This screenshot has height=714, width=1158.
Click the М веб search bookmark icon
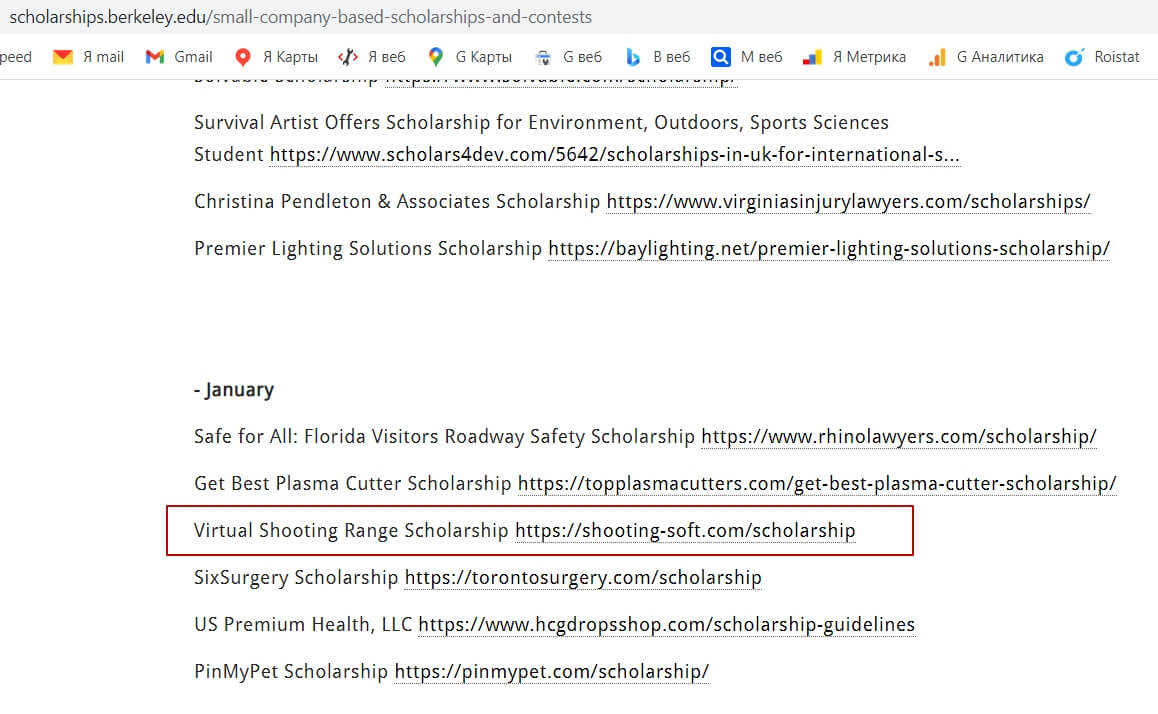pyautogui.click(x=720, y=57)
